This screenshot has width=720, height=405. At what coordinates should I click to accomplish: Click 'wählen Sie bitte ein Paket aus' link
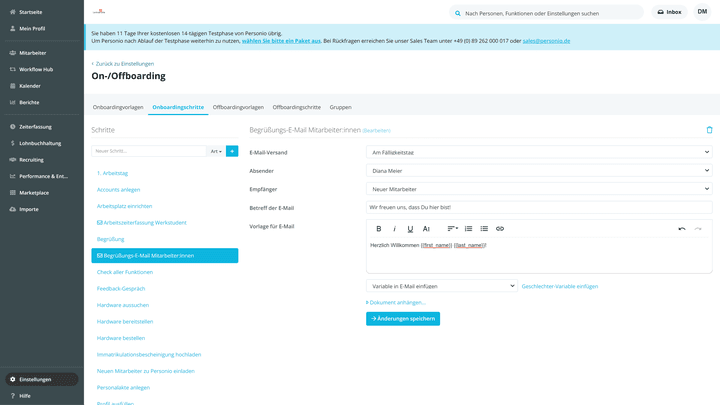click(281, 41)
